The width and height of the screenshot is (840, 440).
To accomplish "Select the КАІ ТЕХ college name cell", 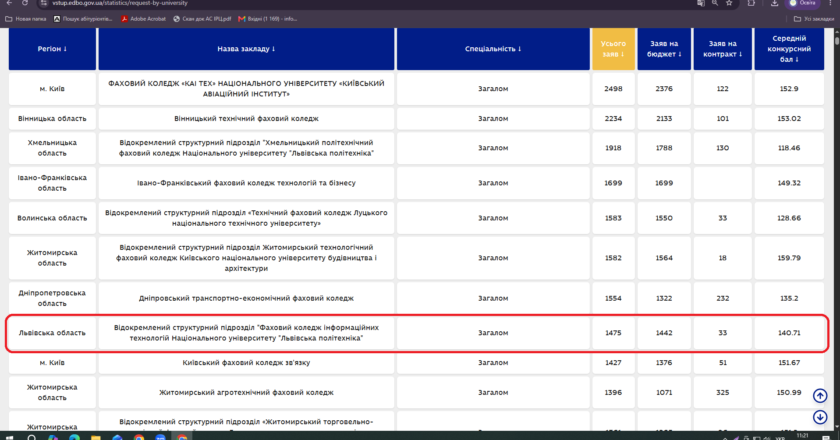I will click(x=246, y=88).
